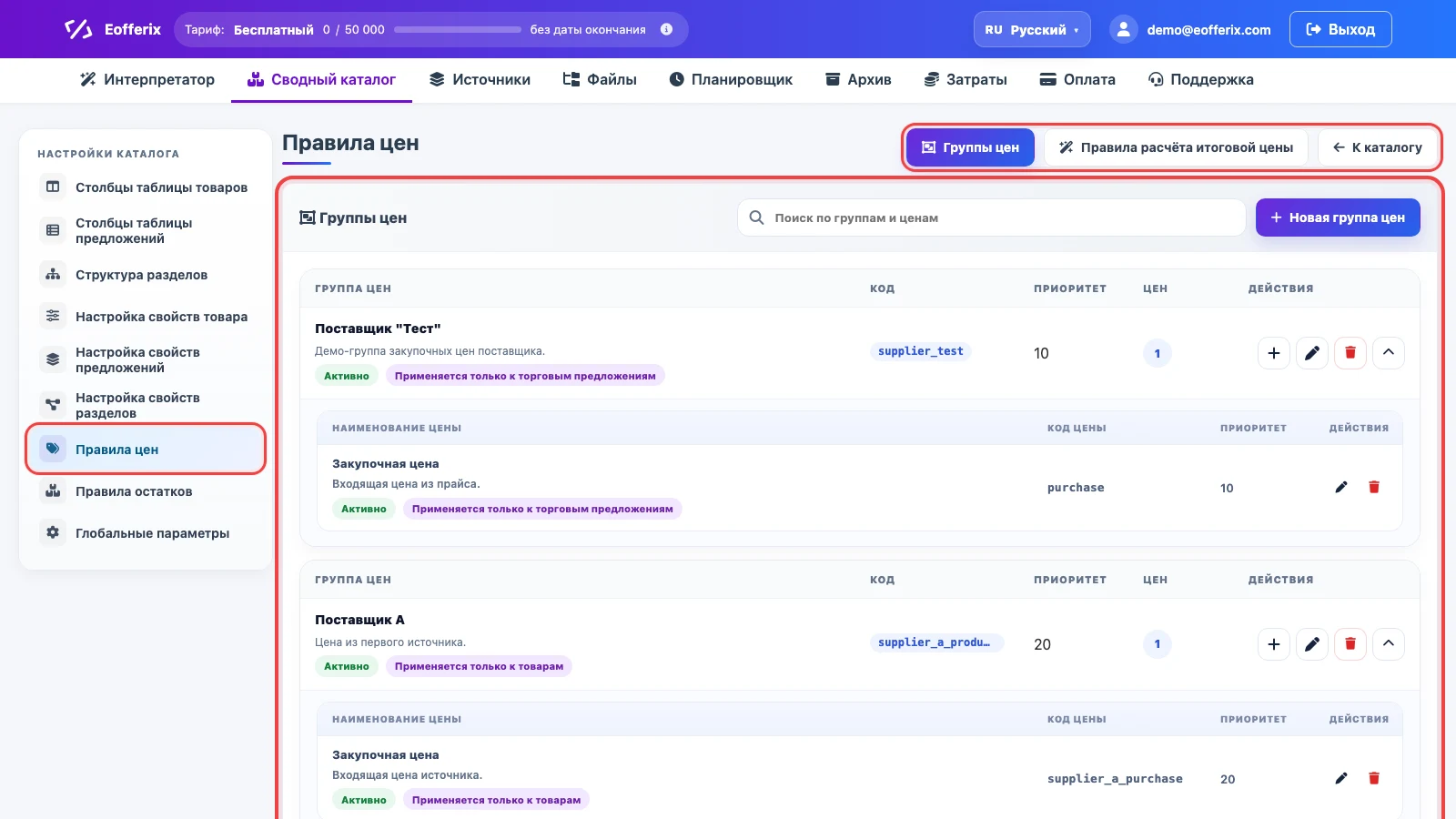Go back via К каталогу link
Viewport: 1456px width, 819px height.
pos(1378,147)
